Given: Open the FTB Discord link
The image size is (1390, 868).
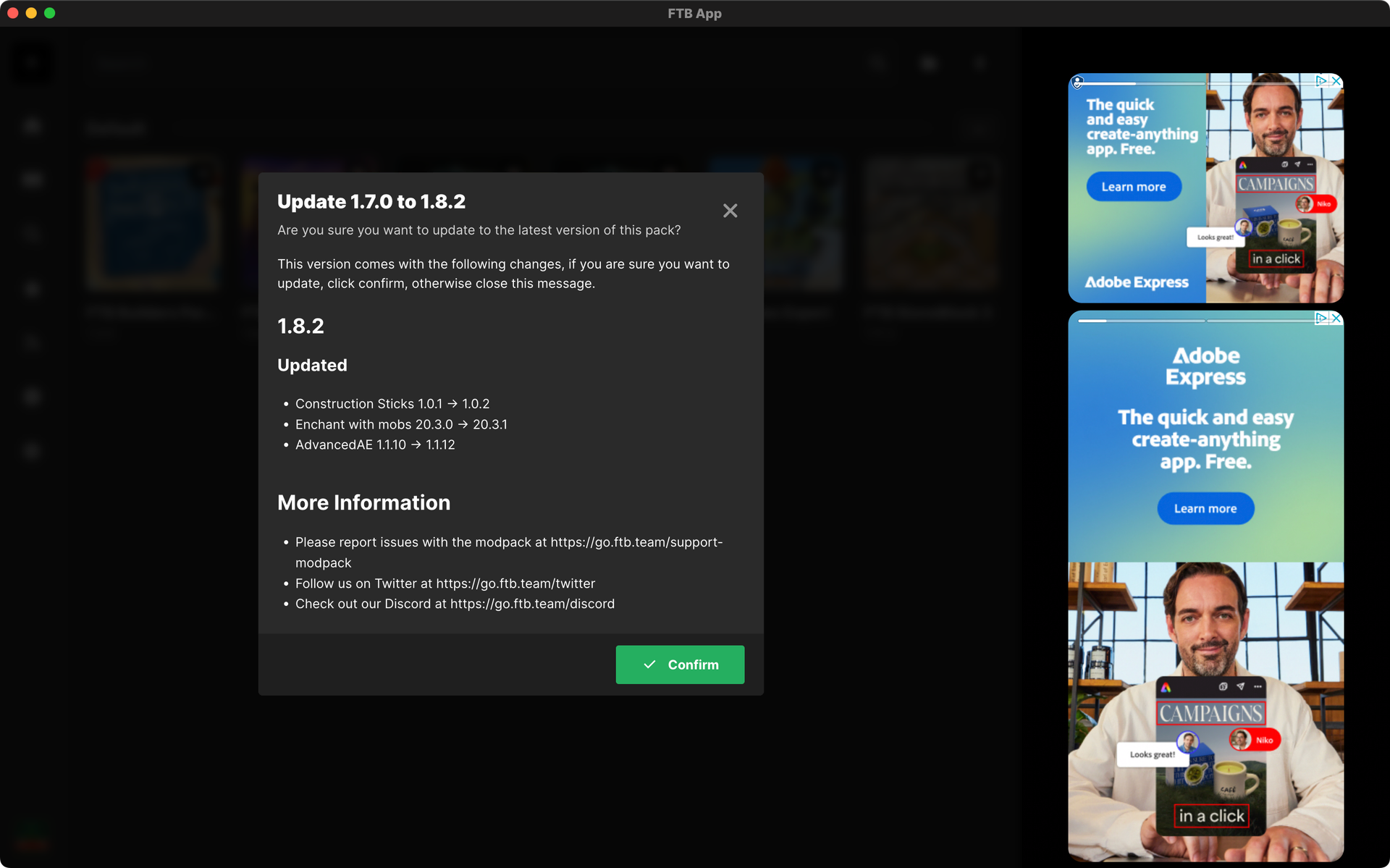Looking at the screenshot, I should (532, 604).
